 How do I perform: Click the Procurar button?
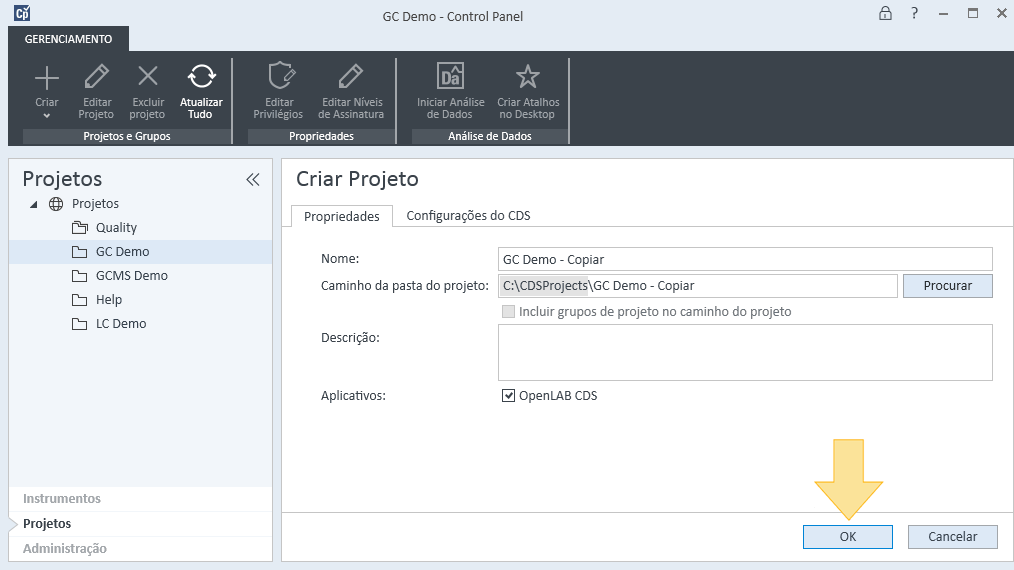[947, 285]
